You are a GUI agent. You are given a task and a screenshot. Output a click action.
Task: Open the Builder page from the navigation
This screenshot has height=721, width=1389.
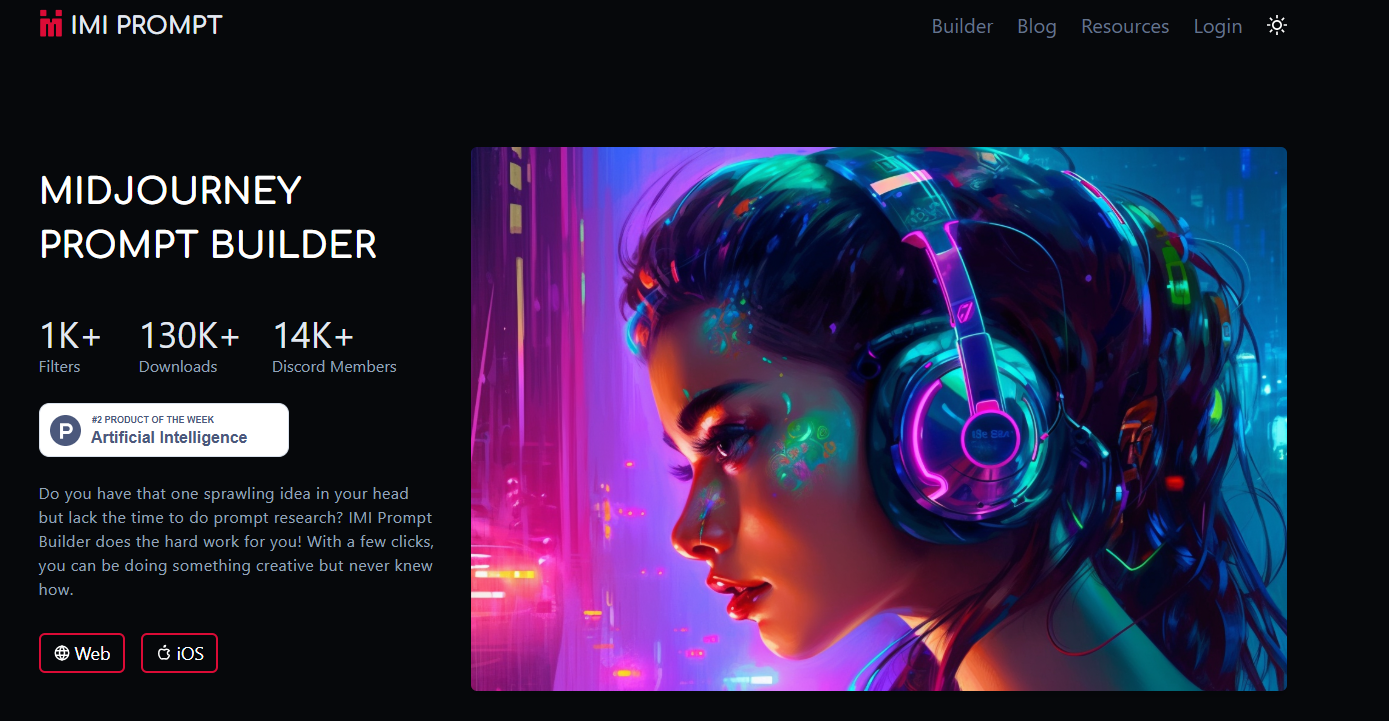pos(962,26)
